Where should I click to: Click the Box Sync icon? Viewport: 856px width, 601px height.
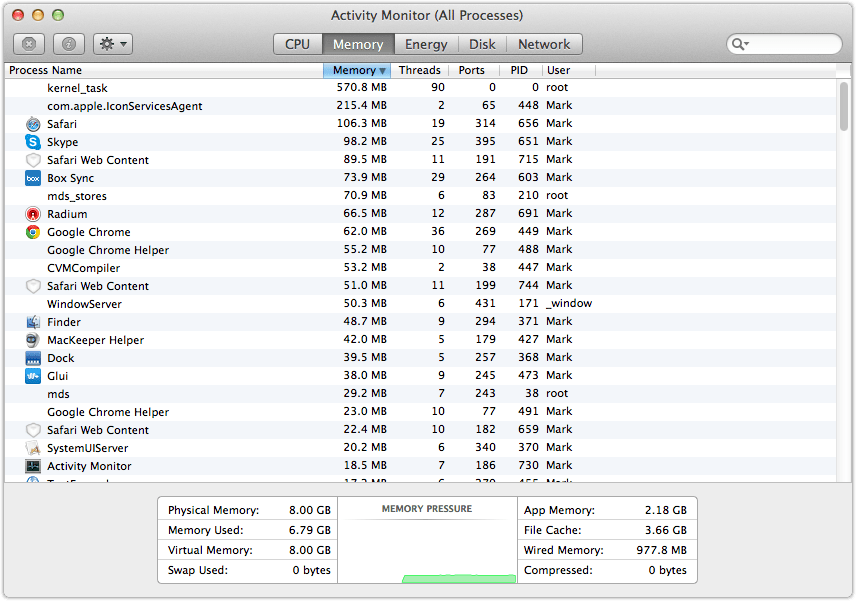pos(33,178)
